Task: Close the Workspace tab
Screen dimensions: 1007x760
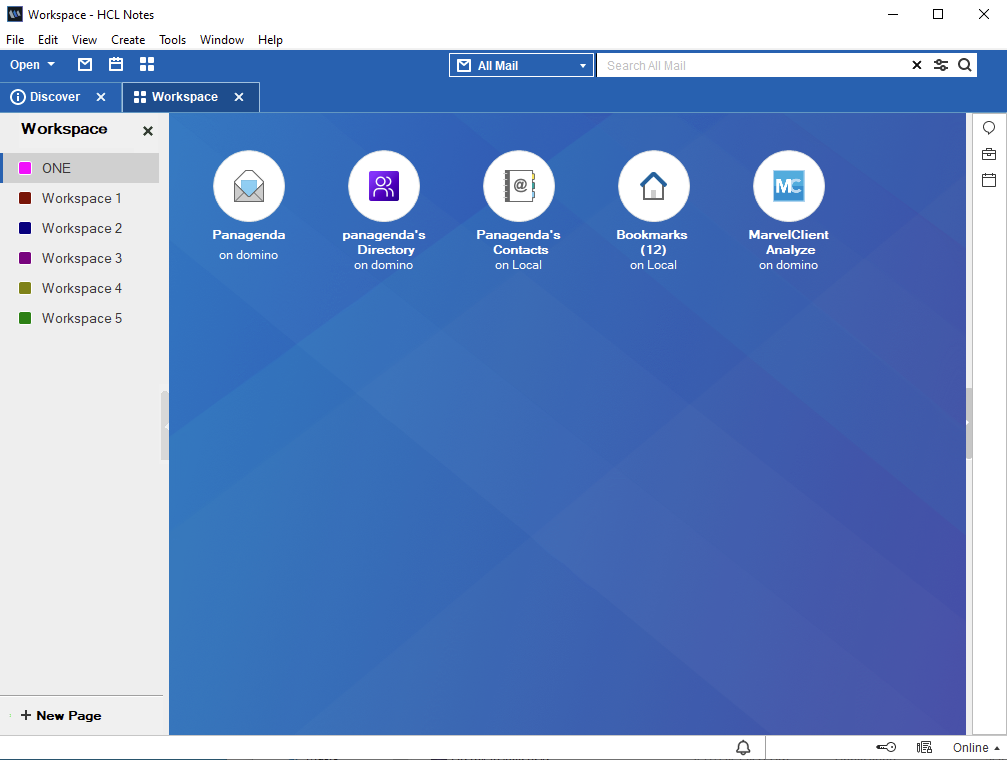Action: [239, 97]
